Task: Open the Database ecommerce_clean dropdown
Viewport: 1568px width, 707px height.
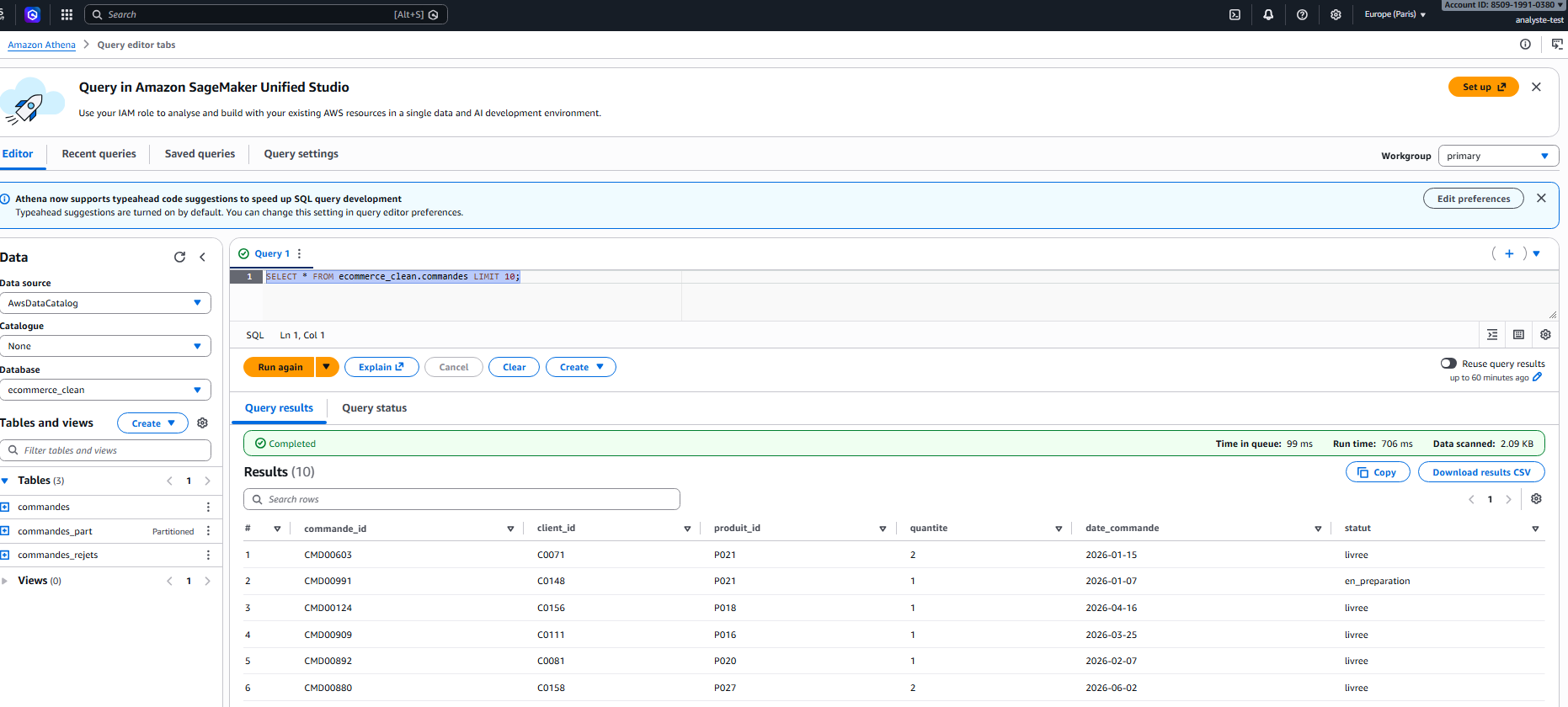Action: click(105, 390)
